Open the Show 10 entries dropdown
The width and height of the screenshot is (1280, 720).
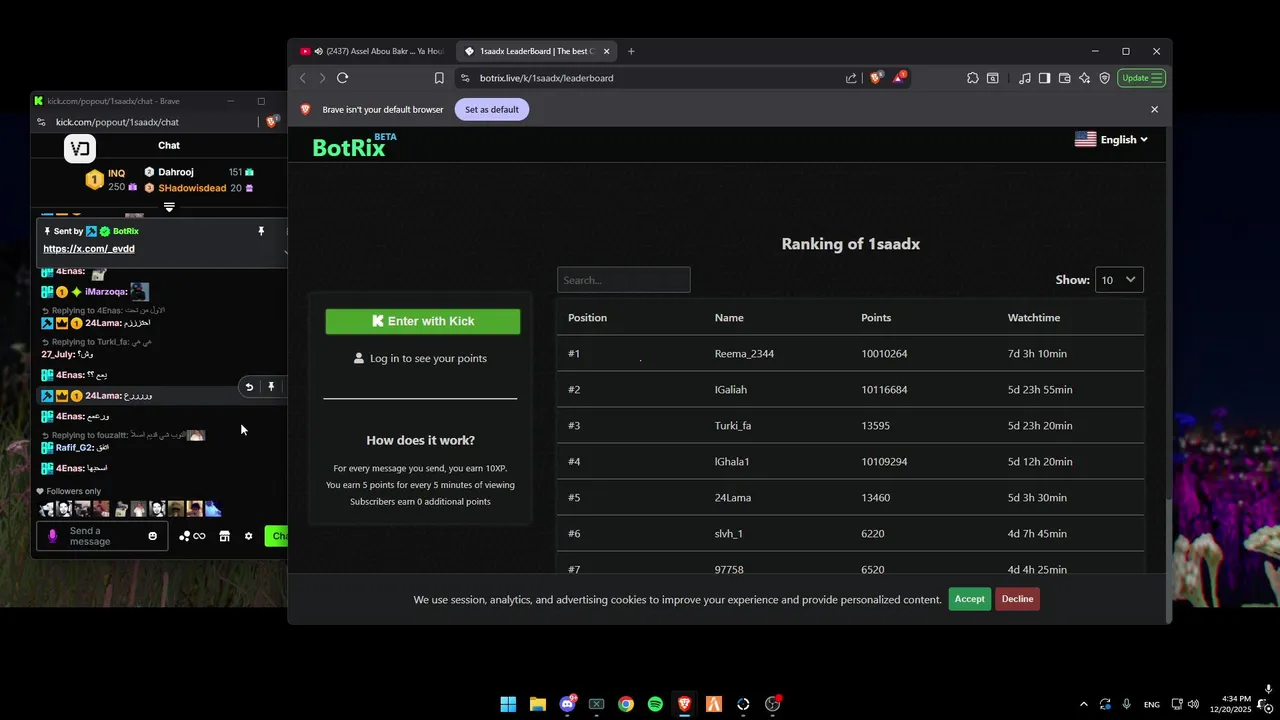coord(1119,280)
